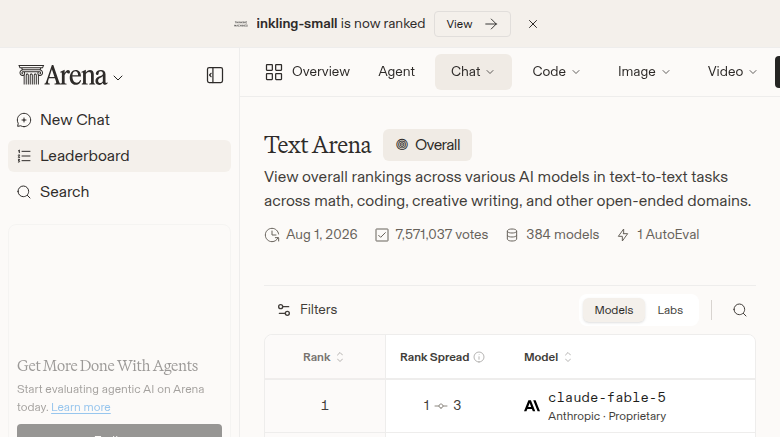
Task: Sort by Rank column
Action: (323, 357)
